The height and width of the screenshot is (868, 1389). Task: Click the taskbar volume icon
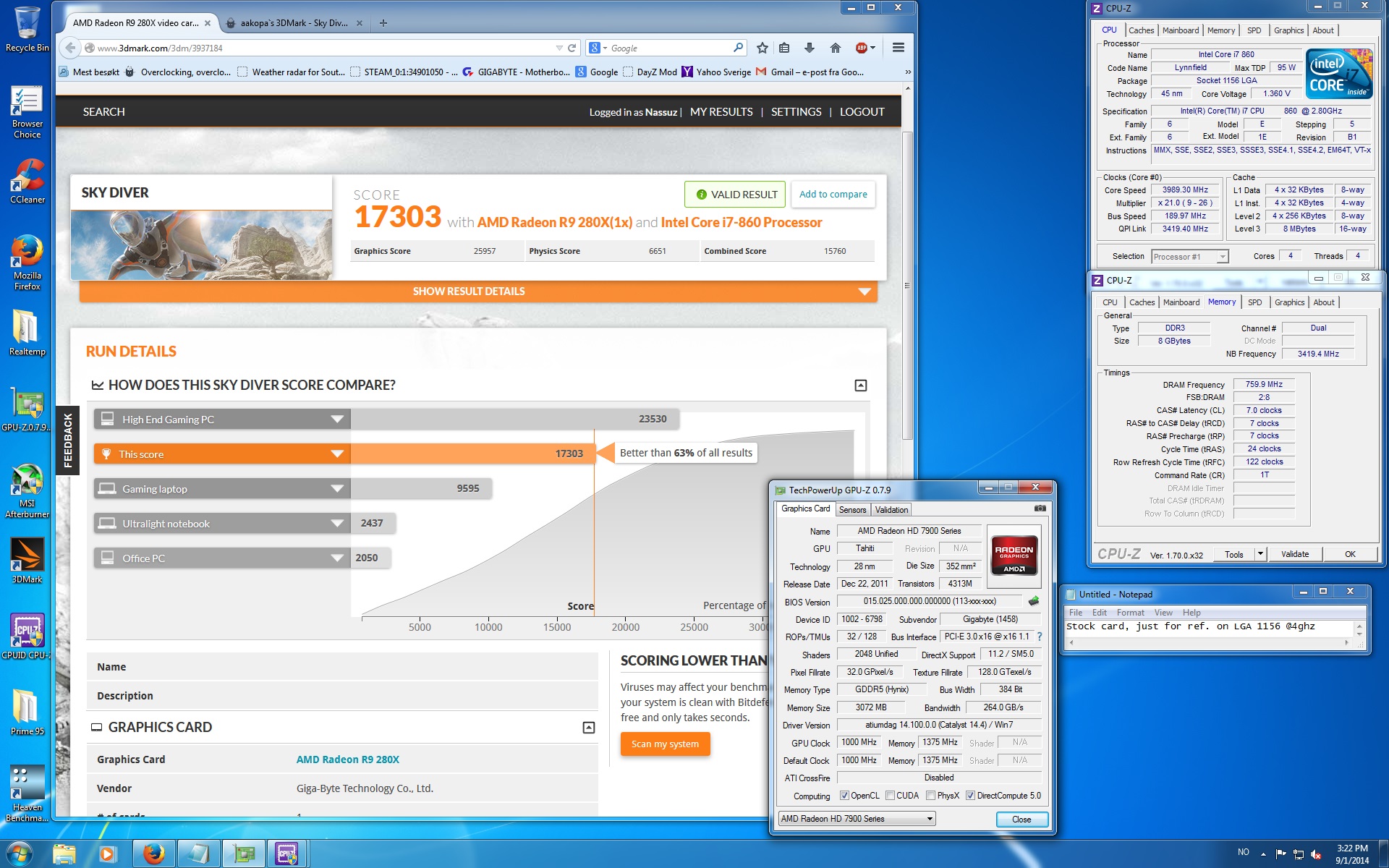coord(1316,855)
